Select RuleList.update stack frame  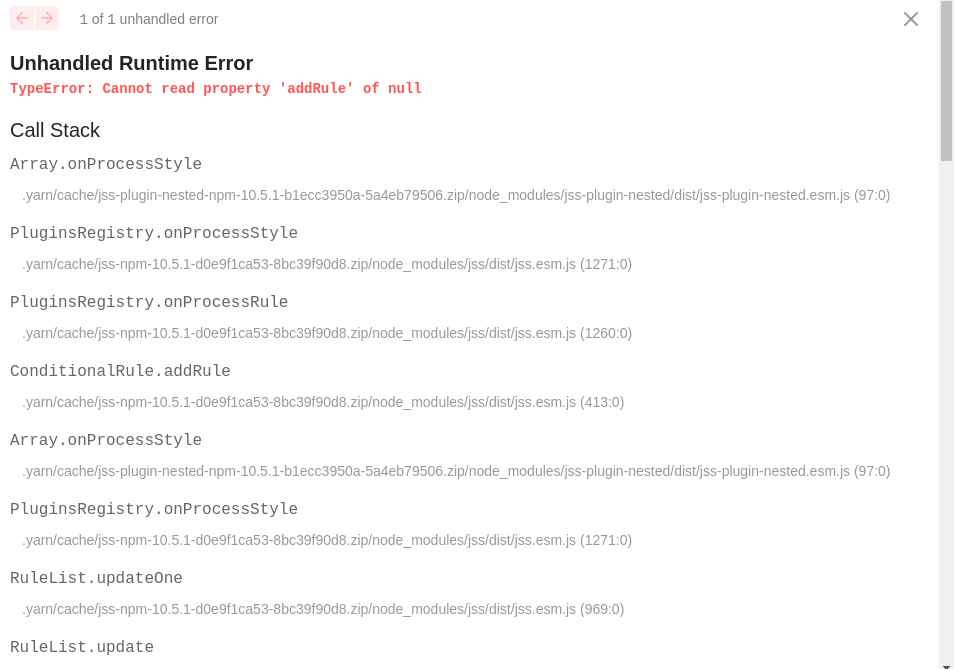(x=82, y=647)
